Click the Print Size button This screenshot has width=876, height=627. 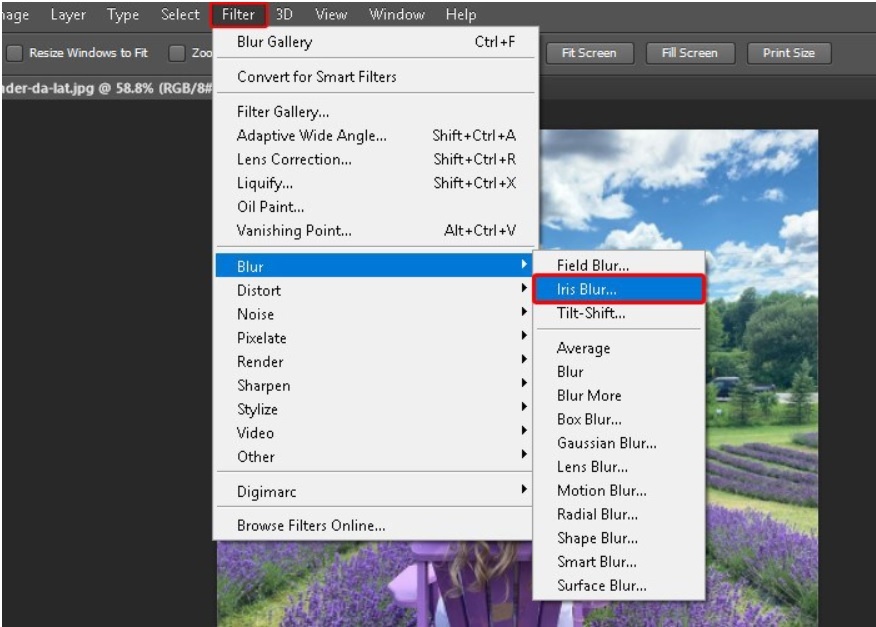(788, 52)
